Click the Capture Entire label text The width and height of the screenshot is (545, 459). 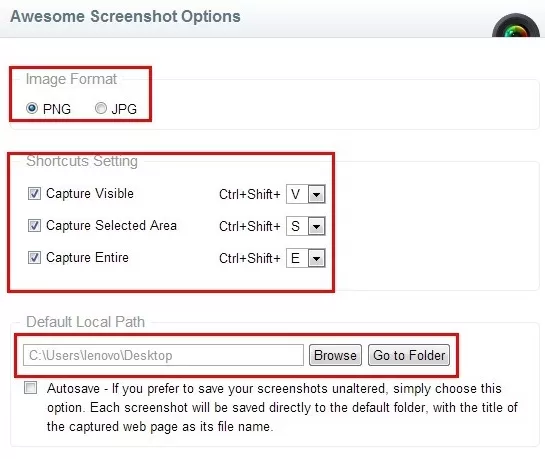[87, 258]
